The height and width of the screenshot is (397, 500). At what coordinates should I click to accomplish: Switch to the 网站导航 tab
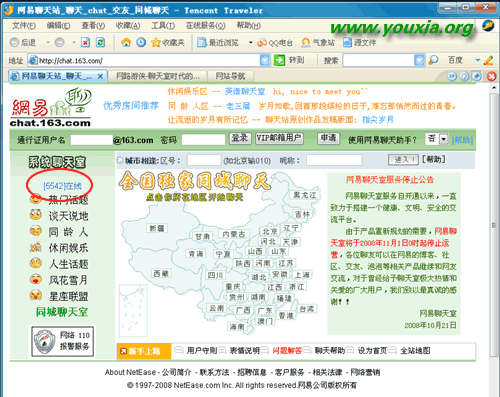coord(230,76)
